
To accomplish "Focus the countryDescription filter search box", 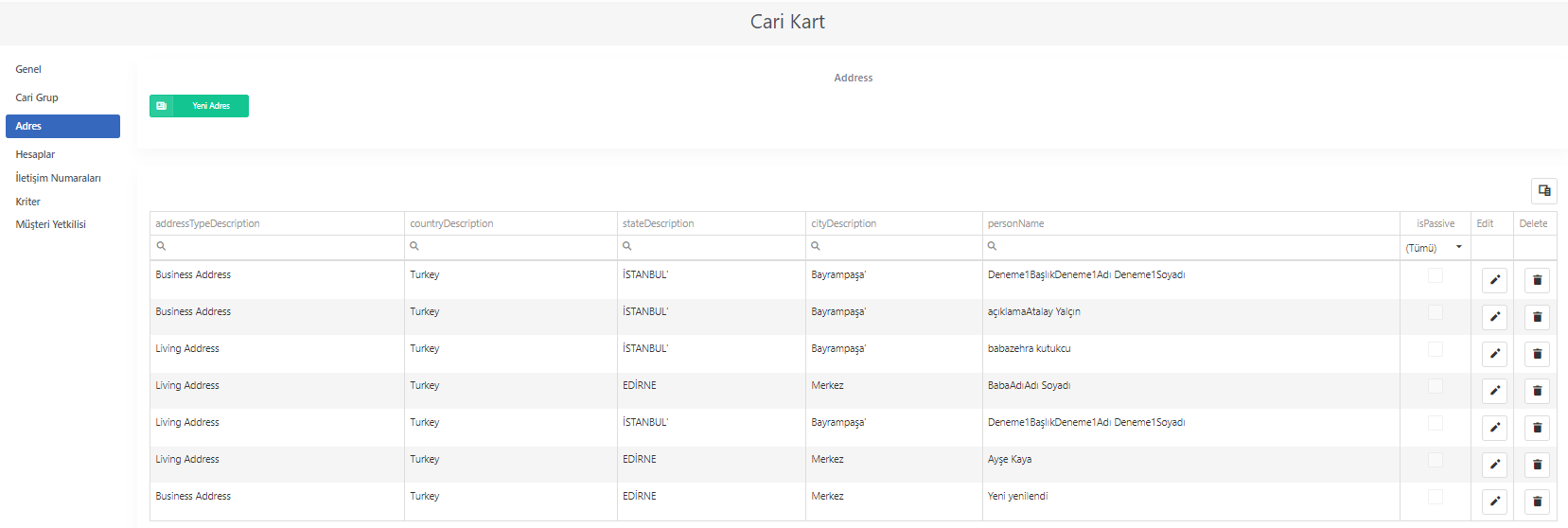I will pos(510,247).
